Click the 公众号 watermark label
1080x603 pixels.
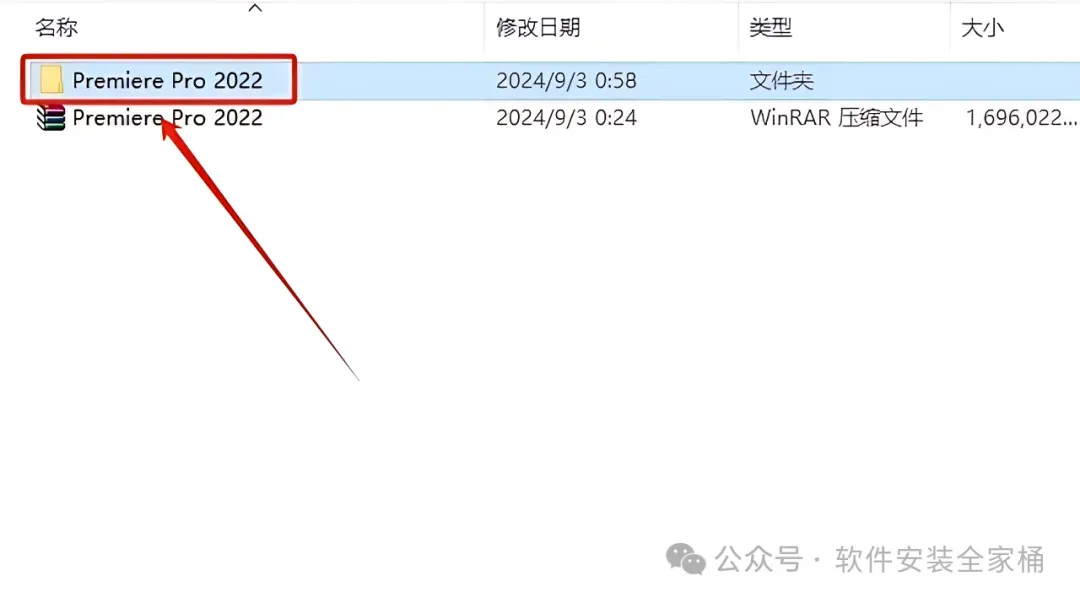759,559
